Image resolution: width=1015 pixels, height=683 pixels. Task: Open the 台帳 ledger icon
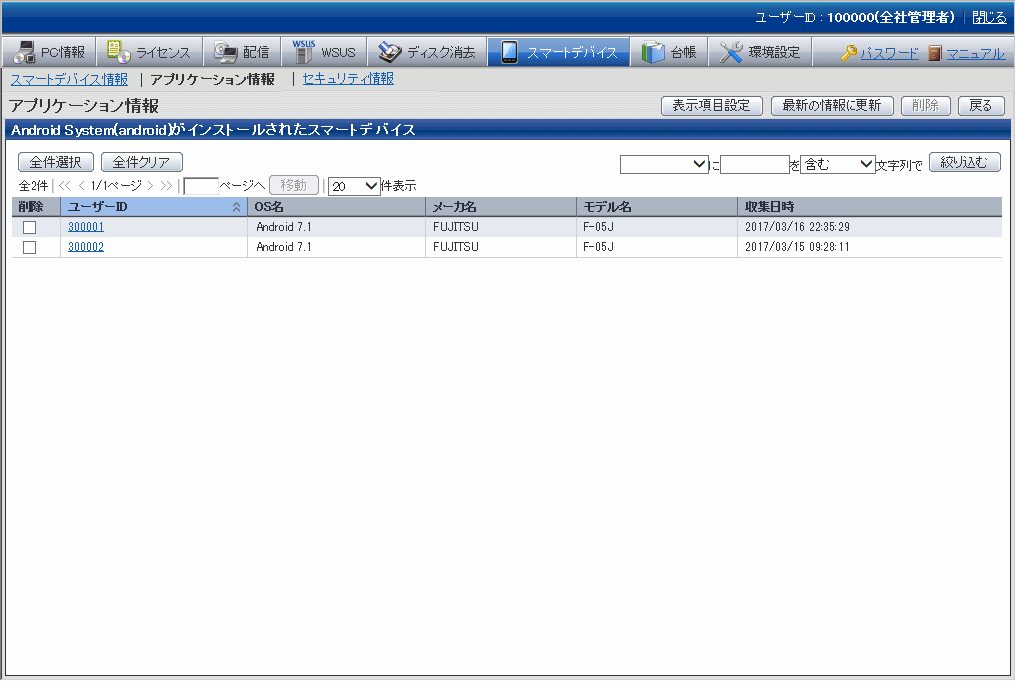click(x=654, y=52)
